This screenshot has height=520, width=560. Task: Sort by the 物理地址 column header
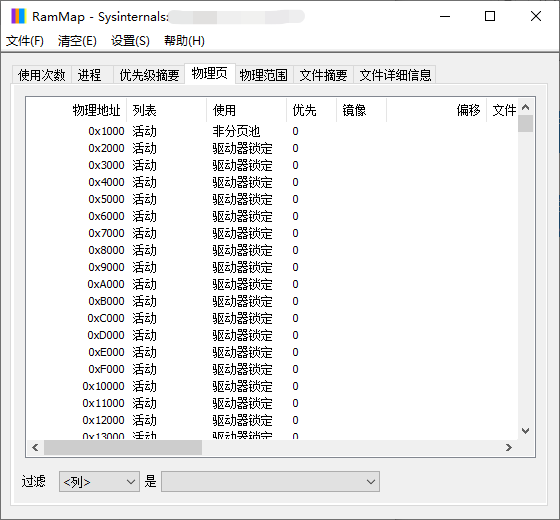[76, 110]
